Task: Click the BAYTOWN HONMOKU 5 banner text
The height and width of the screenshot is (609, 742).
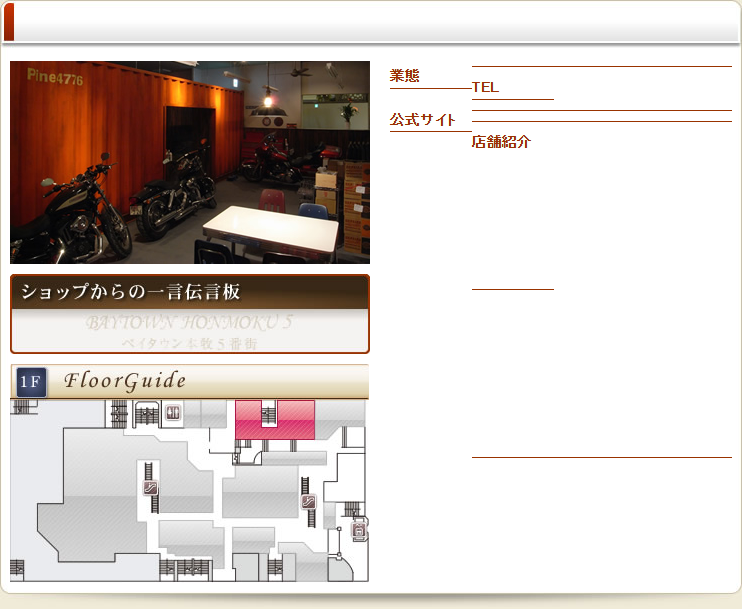Action: click(190, 324)
